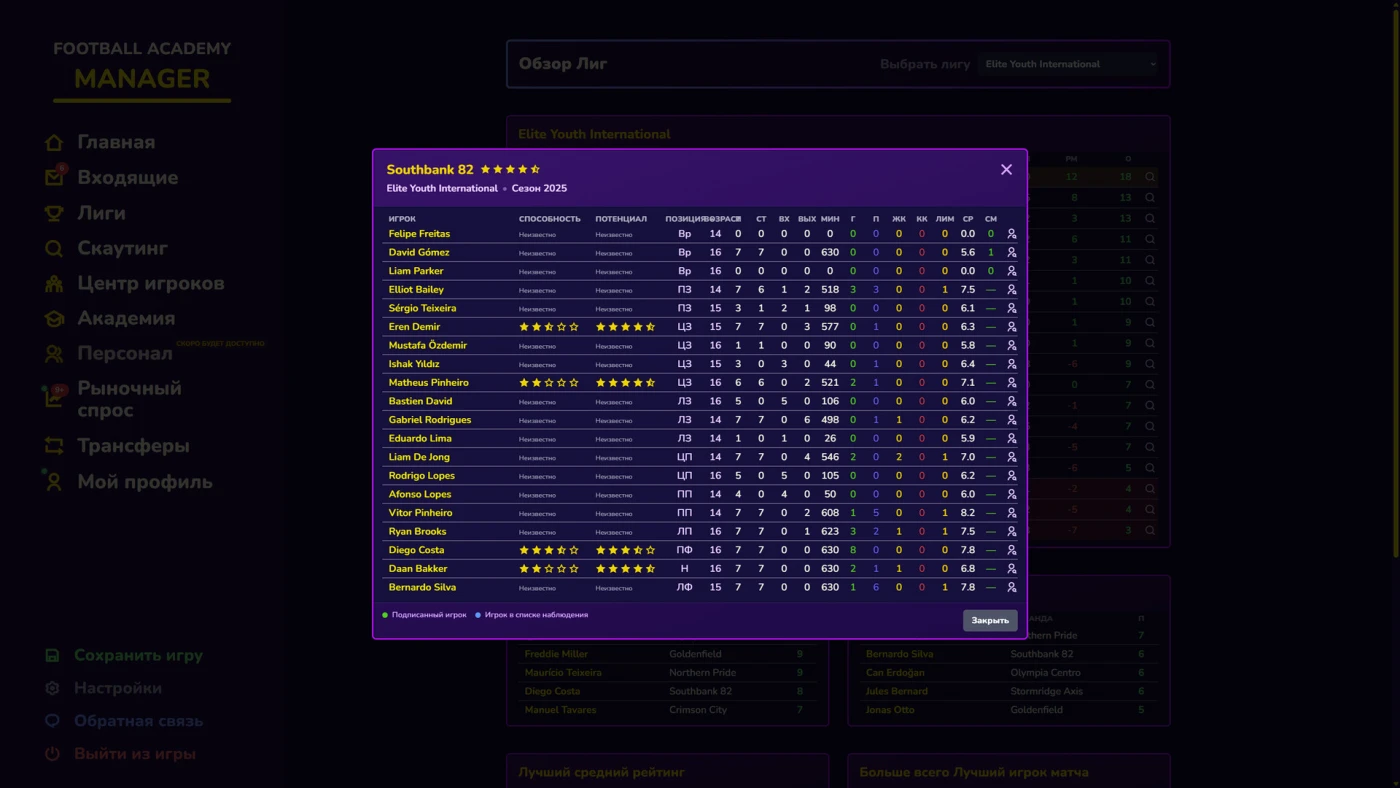1400x788 pixels.
Task: Click the МИН column header
Action: [x=830, y=219]
